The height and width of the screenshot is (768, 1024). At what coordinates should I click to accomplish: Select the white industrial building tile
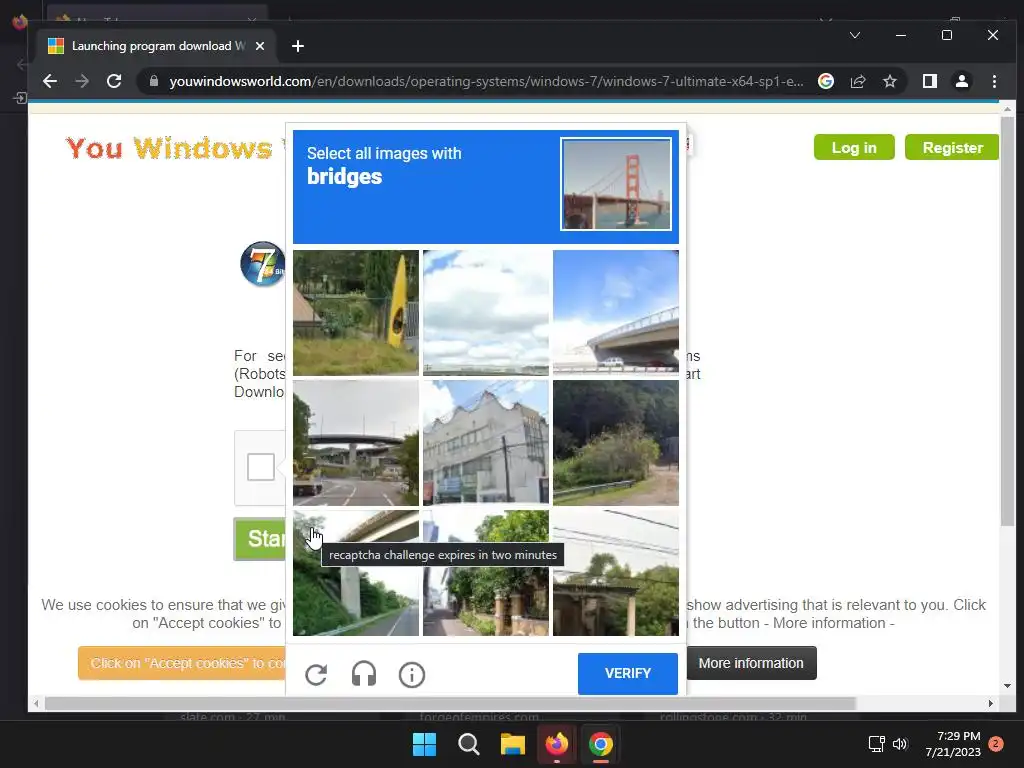pyautogui.click(x=486, y=443)
